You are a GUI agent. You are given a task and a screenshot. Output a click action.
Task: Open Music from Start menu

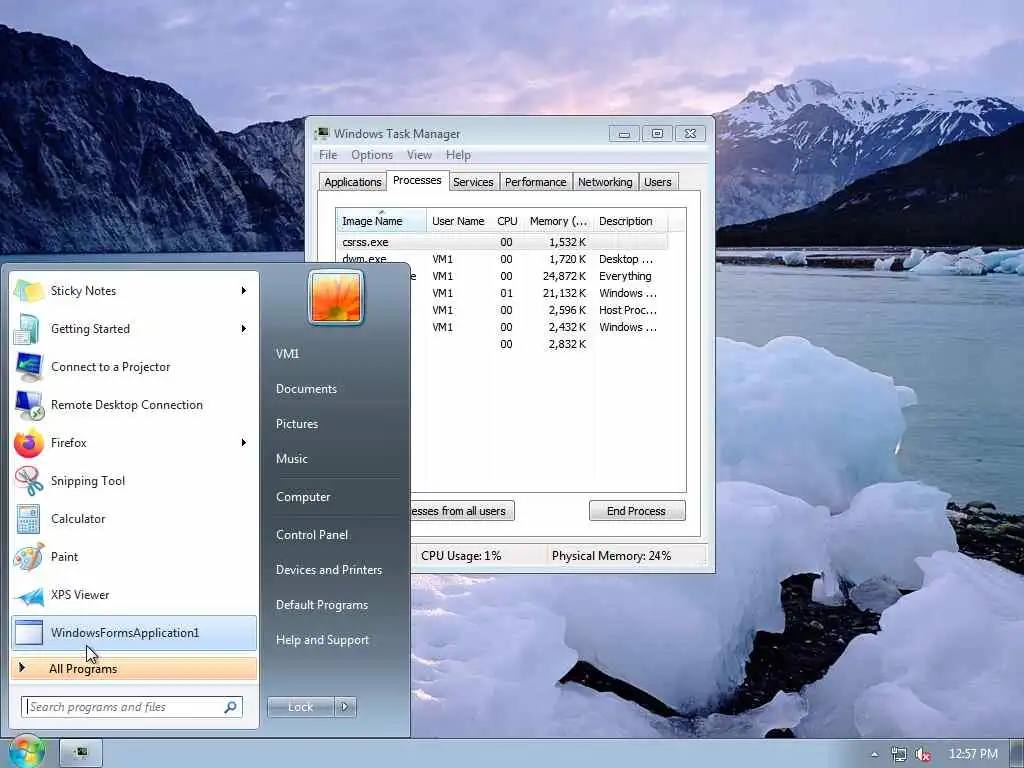click(x=291, y=458)
